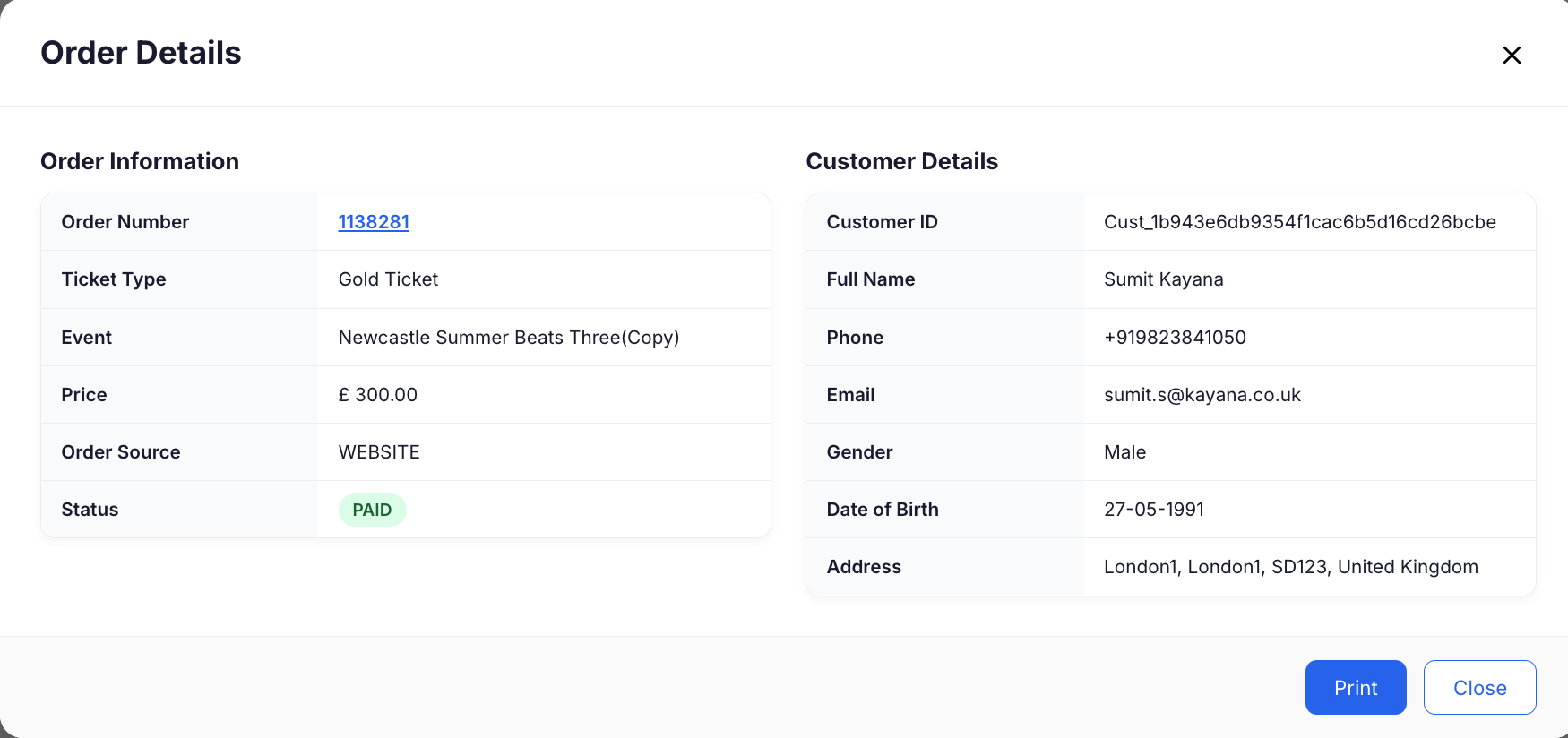Viewport: 1568px width, 738px height.
Task: Click the date of birth 27-05-1991
Action: 1154,510
